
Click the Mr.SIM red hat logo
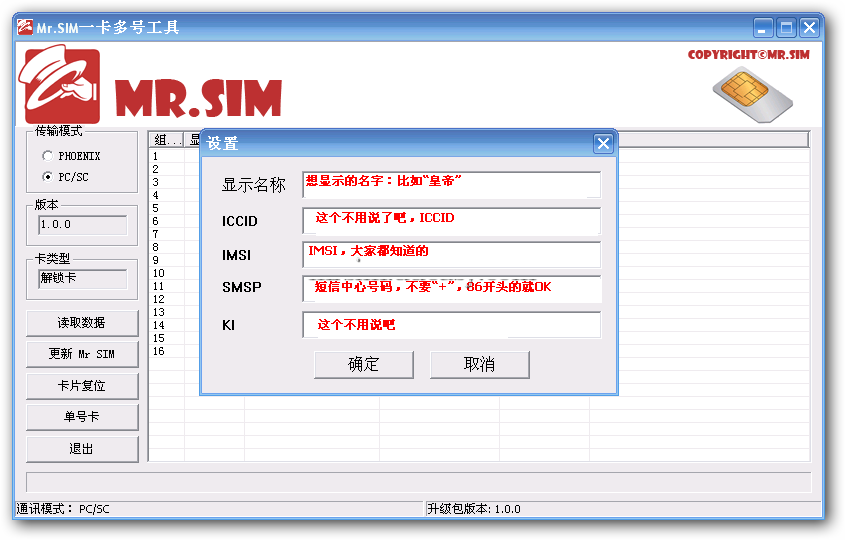point(59,84)
